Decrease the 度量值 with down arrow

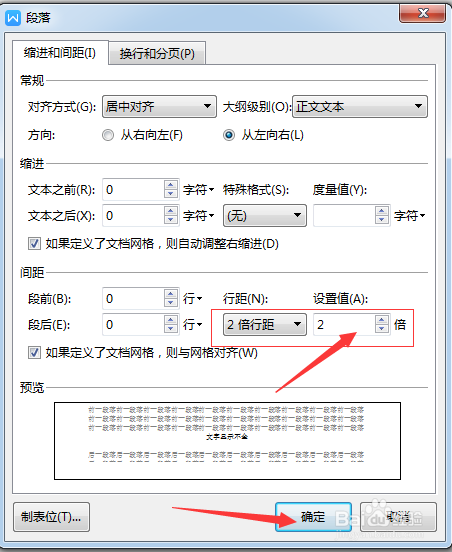[x=382, y=220]
